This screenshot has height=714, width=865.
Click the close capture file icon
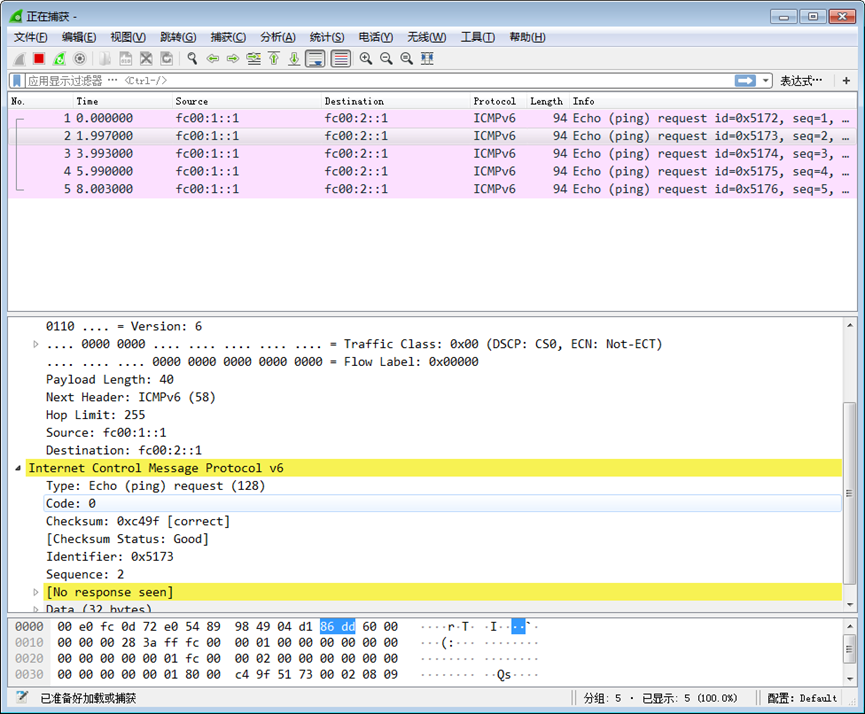(146, 58)
